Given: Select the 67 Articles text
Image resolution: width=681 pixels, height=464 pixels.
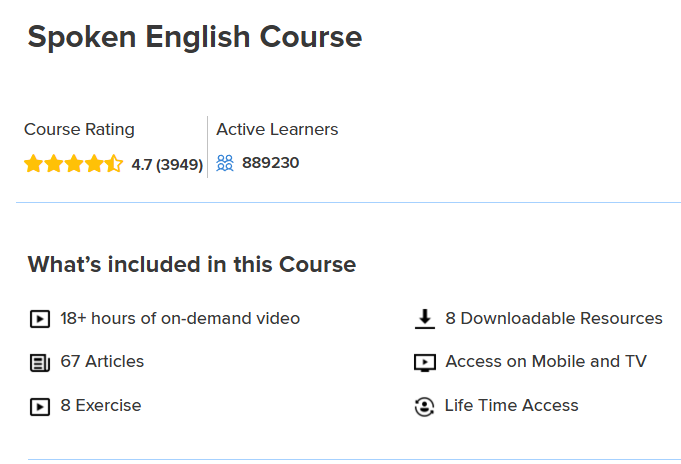Looking at the screenshot, I should (102, 362).
